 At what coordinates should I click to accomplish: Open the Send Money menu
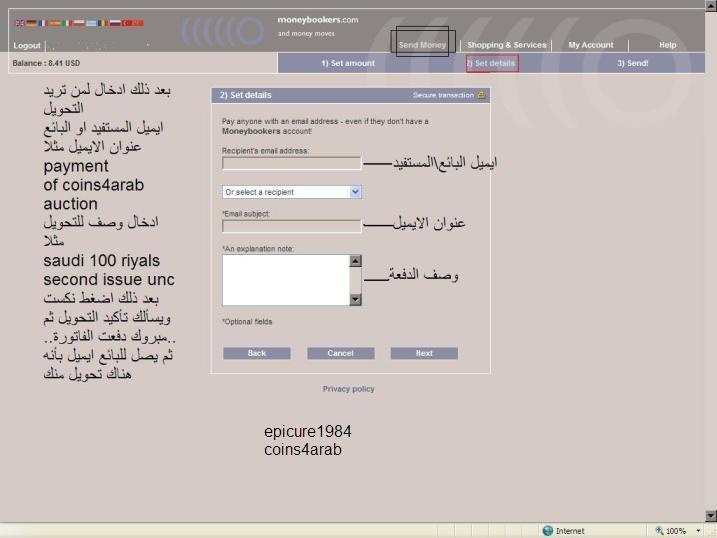422,45
